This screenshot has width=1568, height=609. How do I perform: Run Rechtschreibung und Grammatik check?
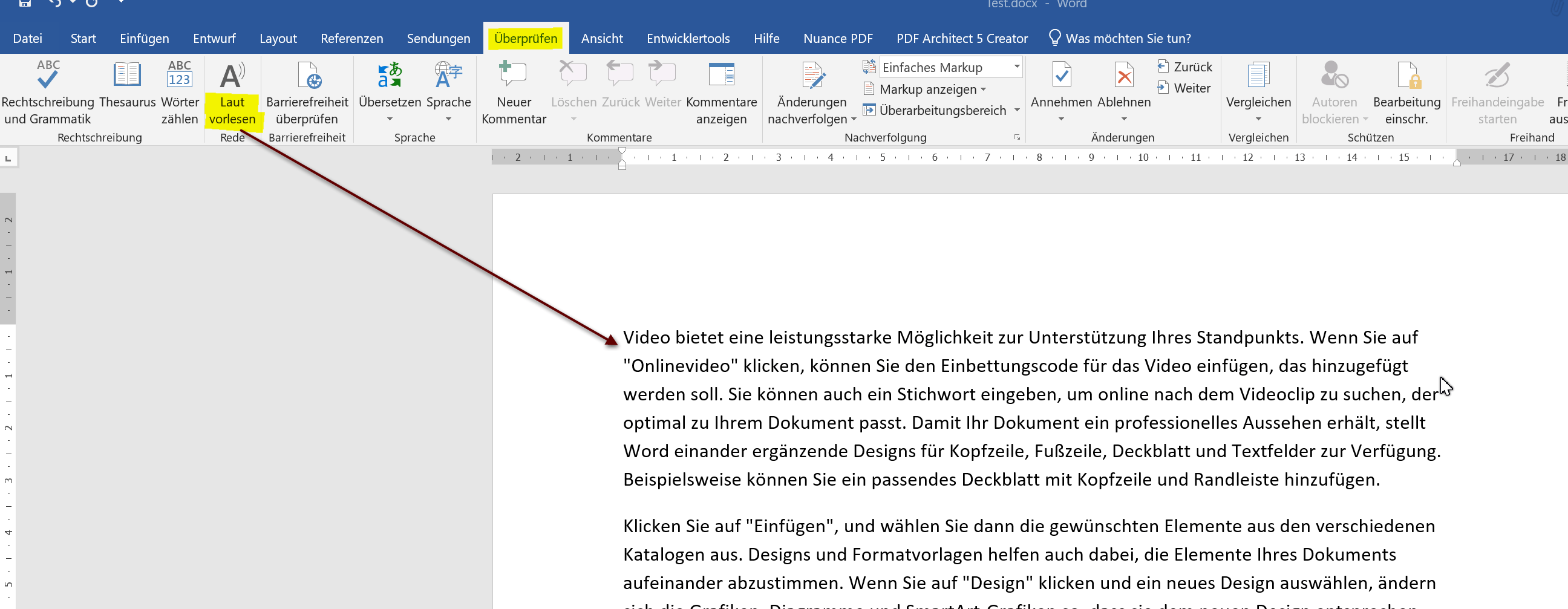pyautogui.click(x=47, y=93)
